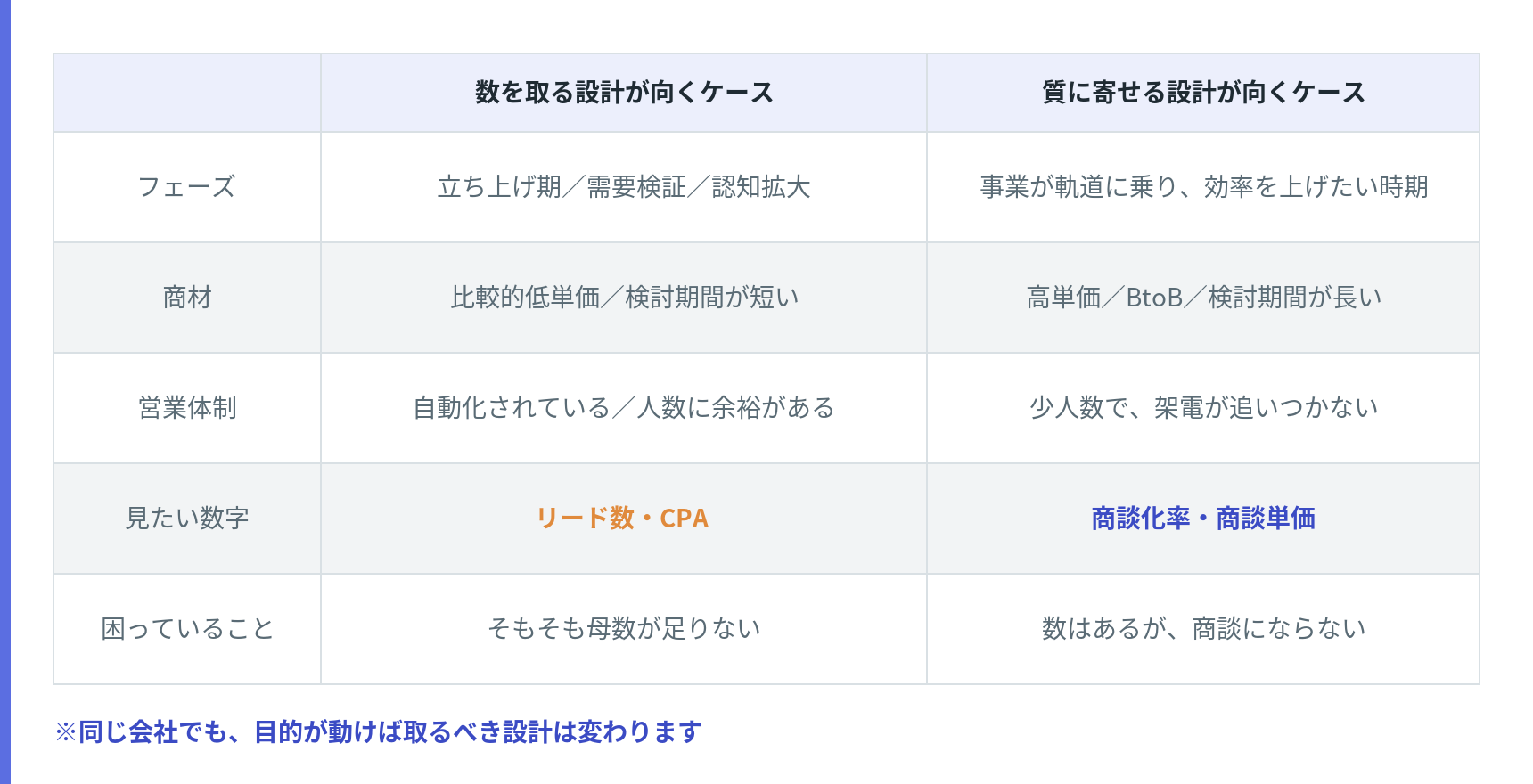Screen dimensions: 1533x784
Task: Click the purple vertical bar at left edge
Action: pyautogui.click(x=4, y=392)
